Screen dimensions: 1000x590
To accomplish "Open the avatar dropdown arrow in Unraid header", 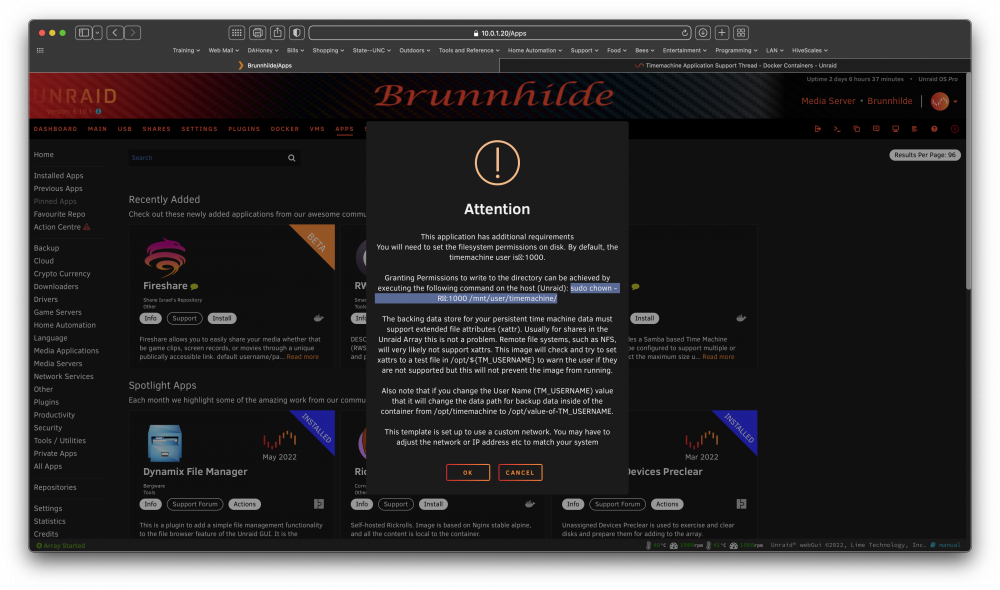I will 955,101.
